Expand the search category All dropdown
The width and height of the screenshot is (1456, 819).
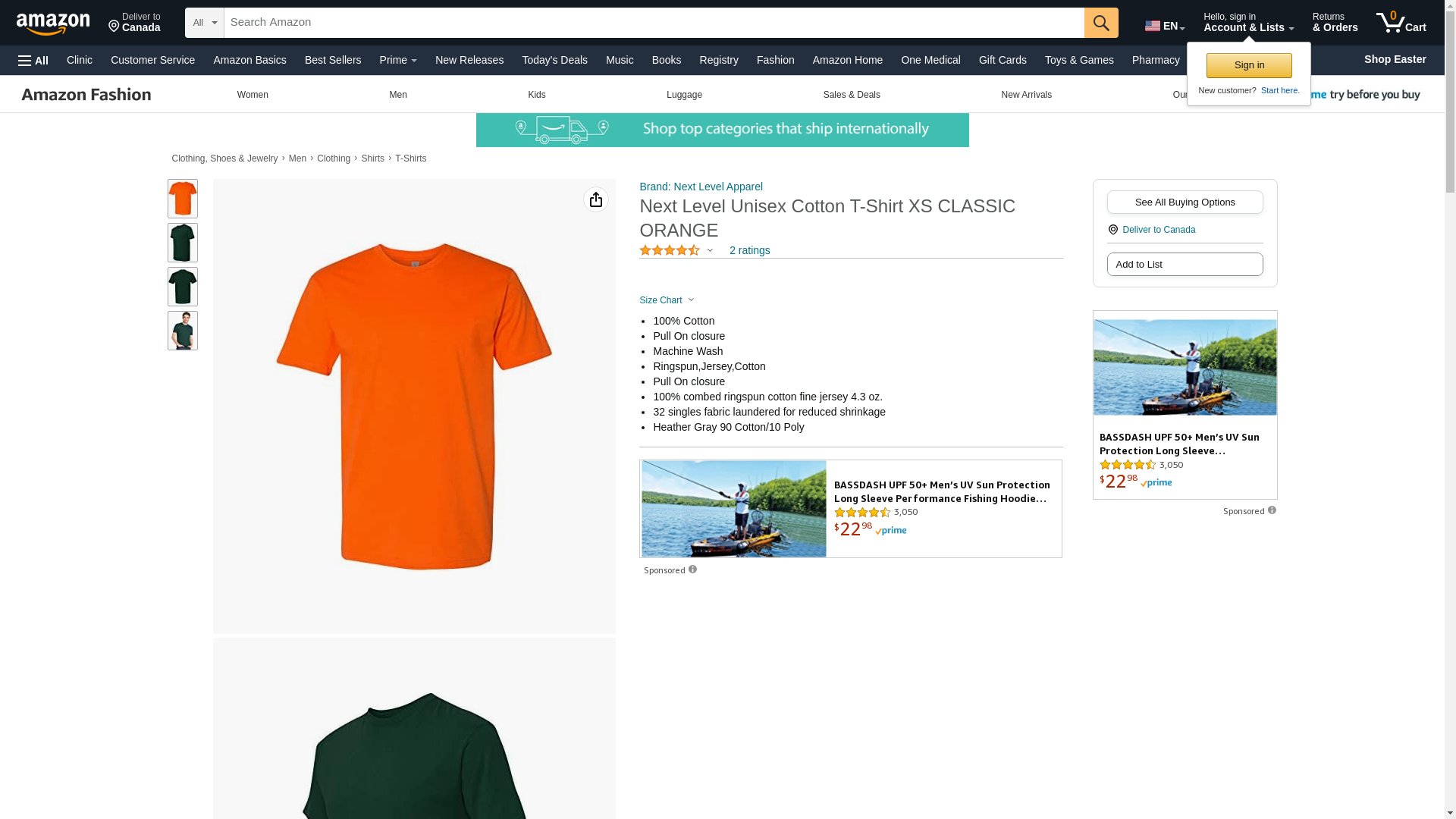(204, 23)
